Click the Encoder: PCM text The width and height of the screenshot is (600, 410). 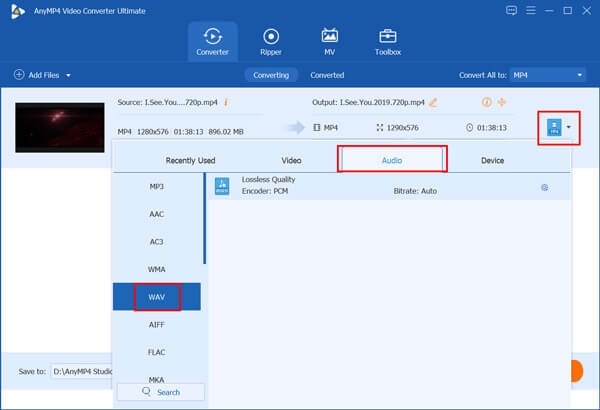(x=265, y=191)
